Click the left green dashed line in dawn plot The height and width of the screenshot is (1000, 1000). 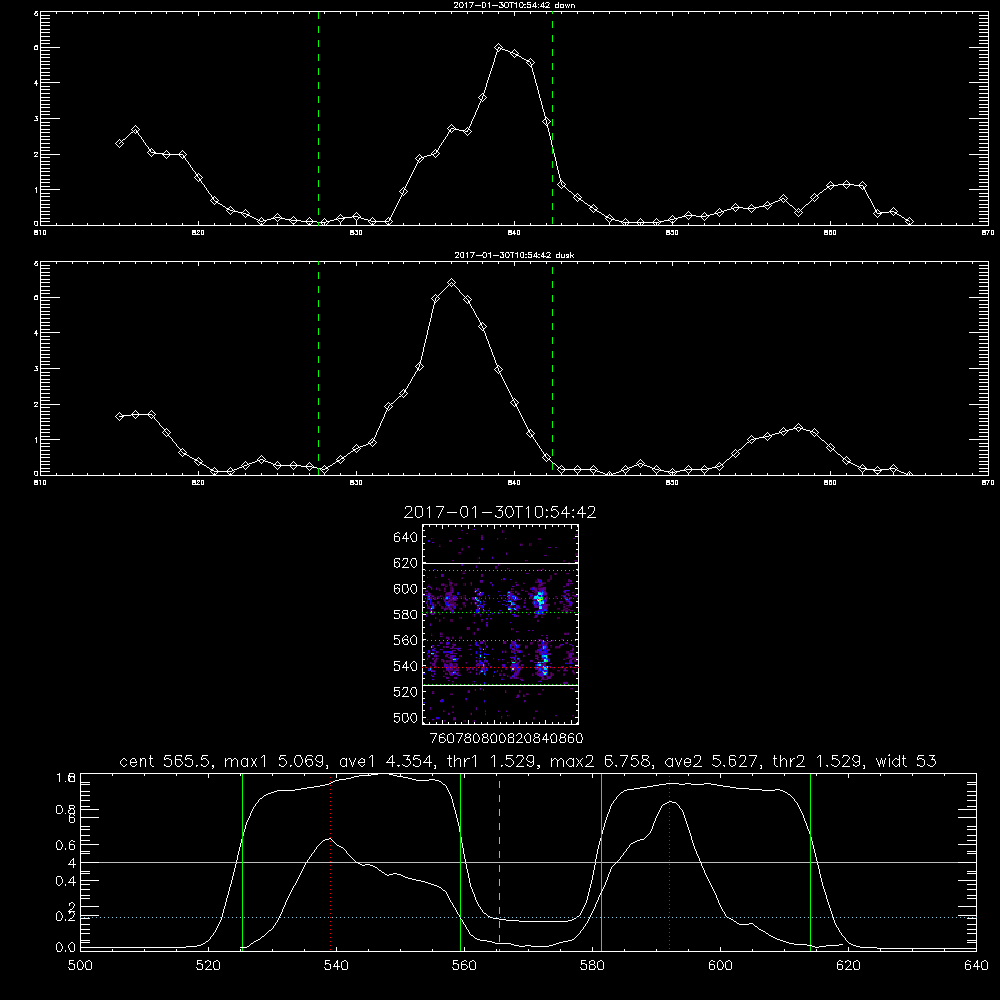tap(318, 118)
